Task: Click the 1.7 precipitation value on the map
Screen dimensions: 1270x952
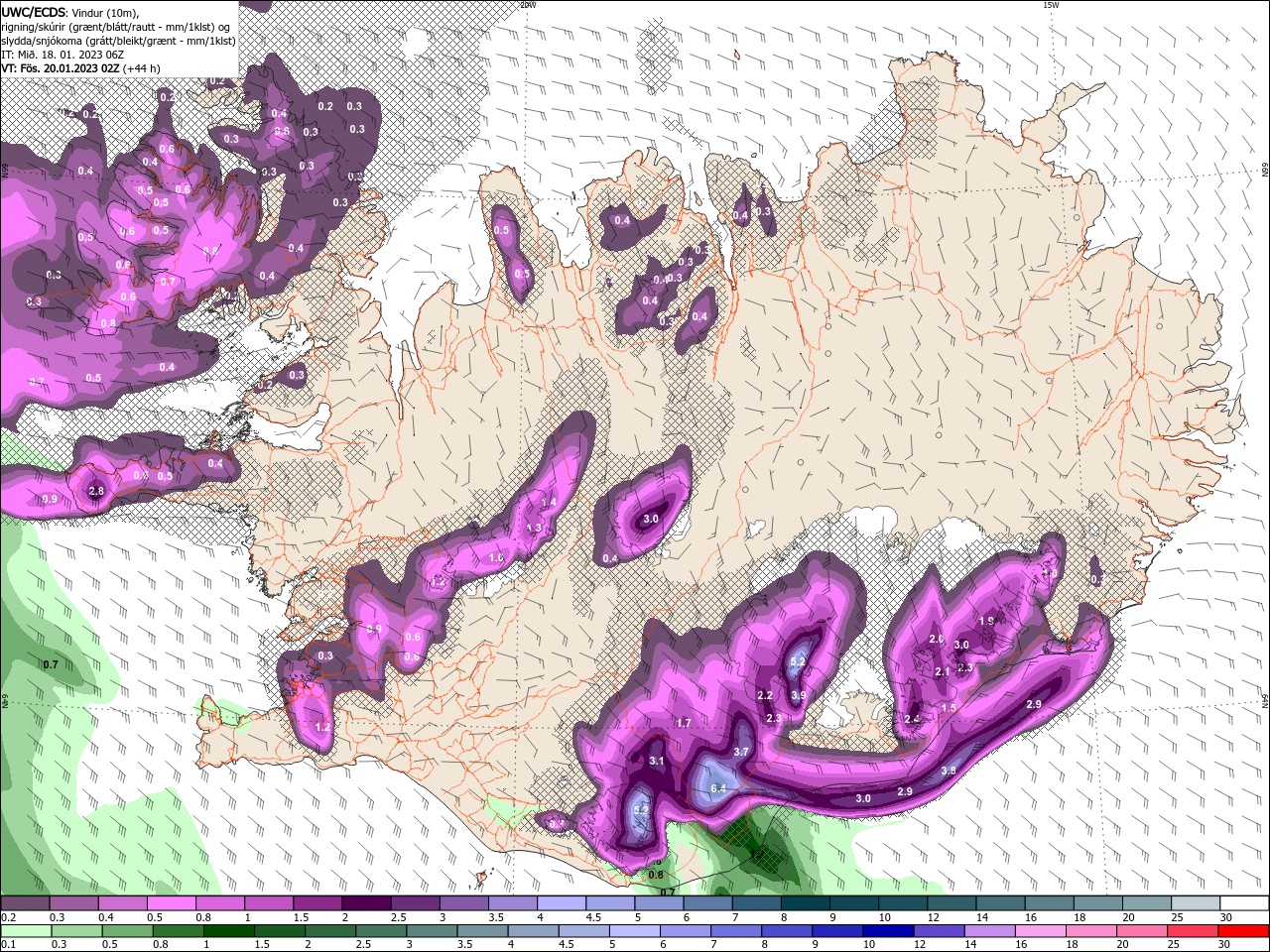Action: click(684, 724)
